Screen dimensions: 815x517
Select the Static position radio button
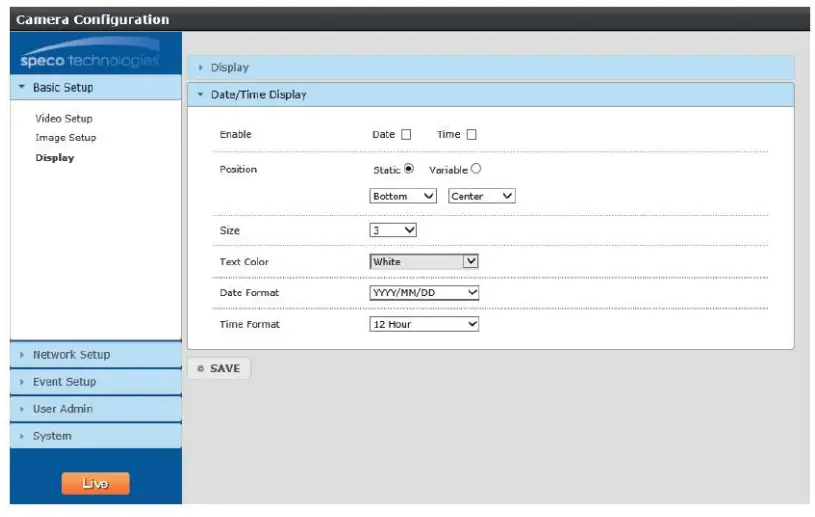(x=408, y=169)
